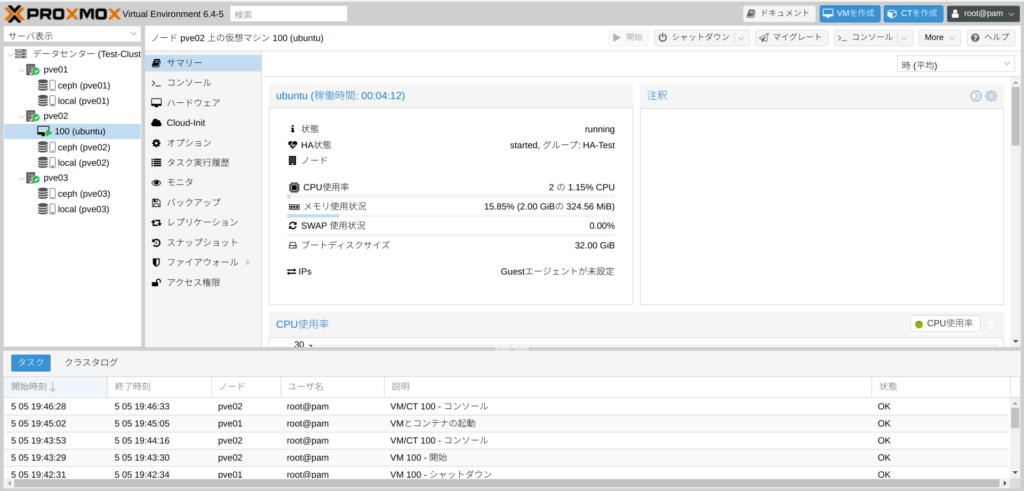The height and width of the screenshot is (491, 1024).
Task: Open root@pam user menu
Action: click(x=982, y=13)
